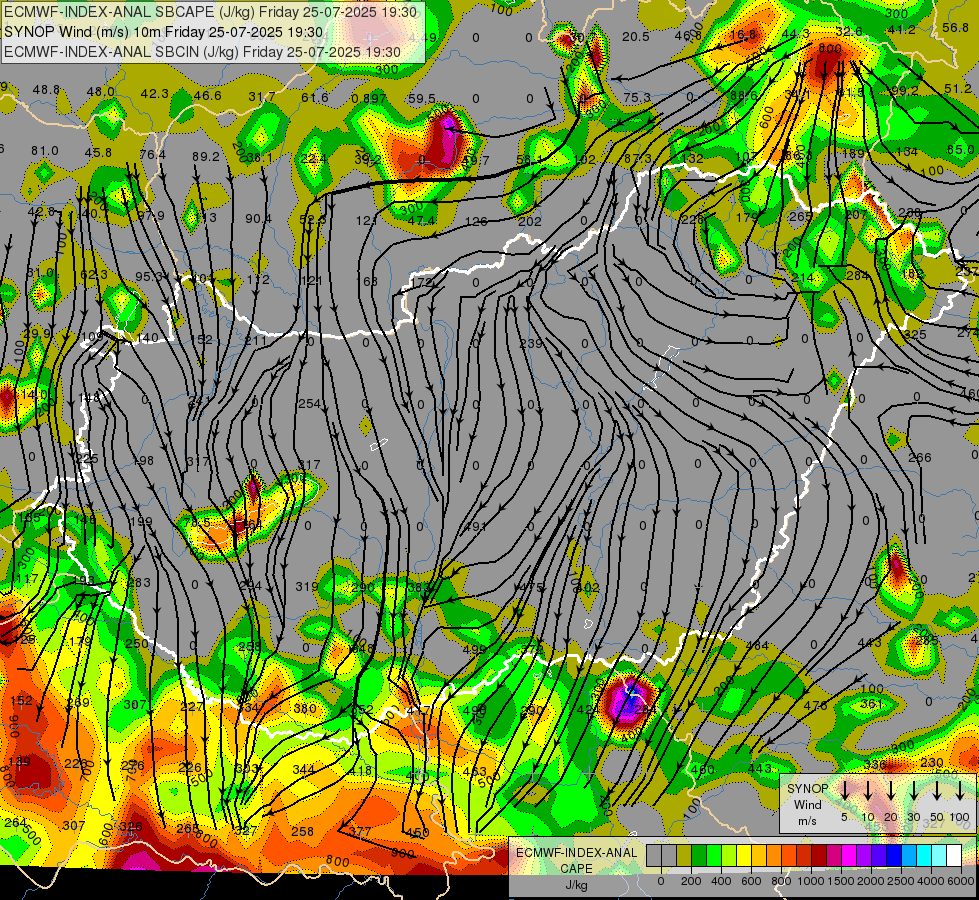Viewport: 979px width, 900px height.
Task: Click the 6000 tick label in the legend
Action: pyautogui.click(x=961, y=881)
